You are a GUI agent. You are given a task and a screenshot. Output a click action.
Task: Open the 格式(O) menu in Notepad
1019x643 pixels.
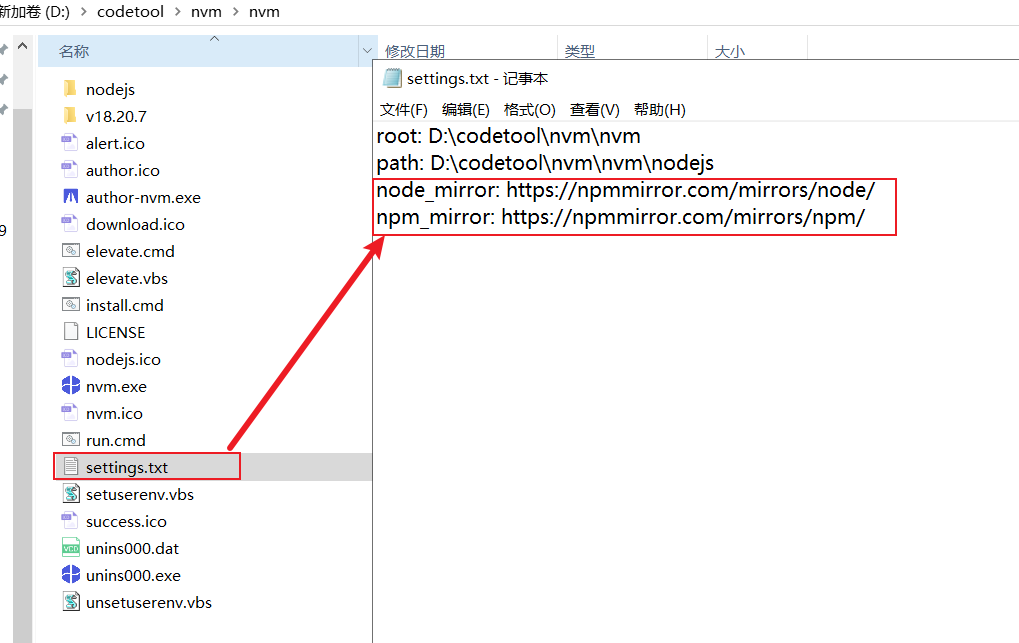[530, 110]
